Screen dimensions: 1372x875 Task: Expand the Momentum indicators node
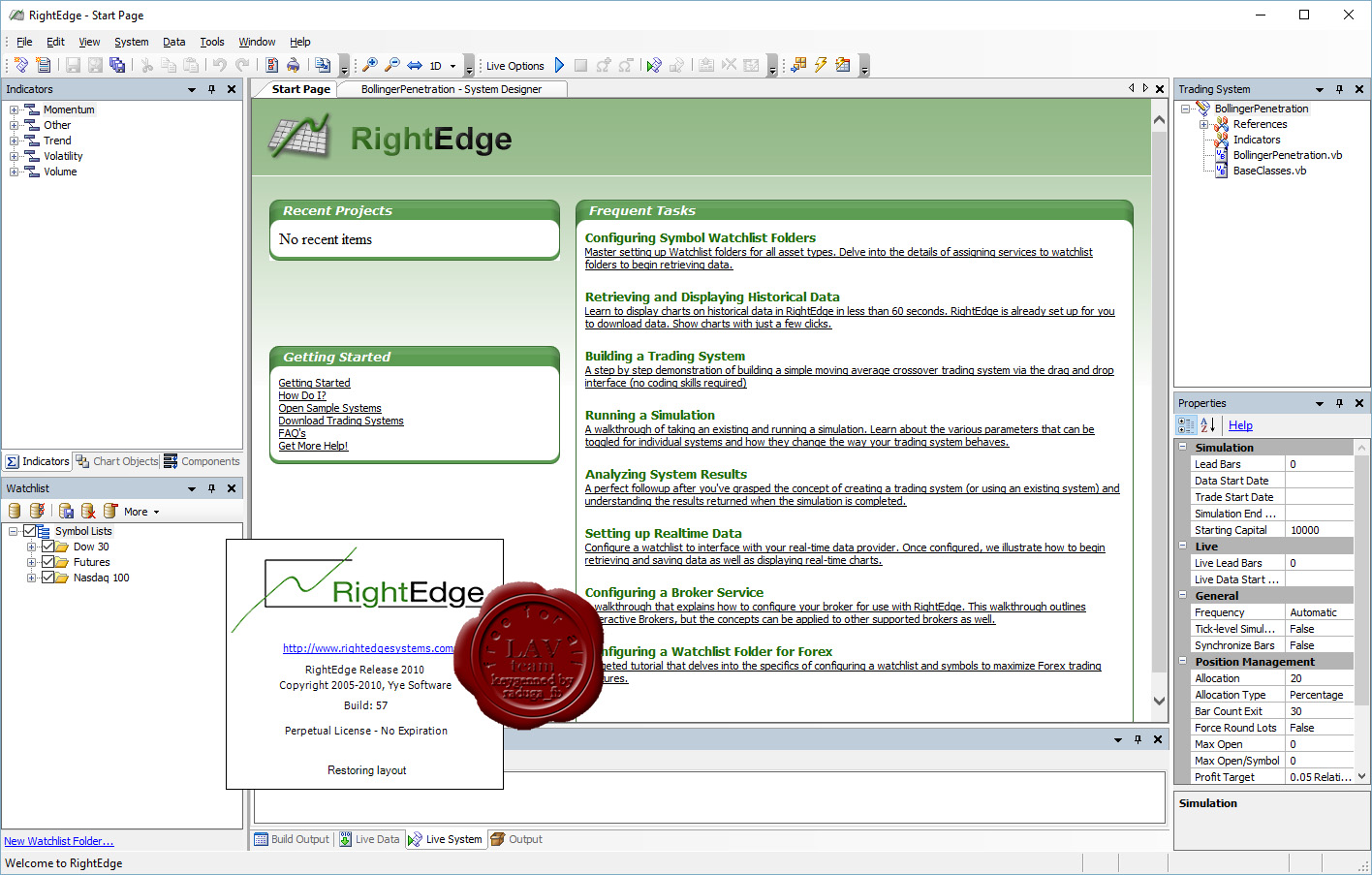pos(14,109)
